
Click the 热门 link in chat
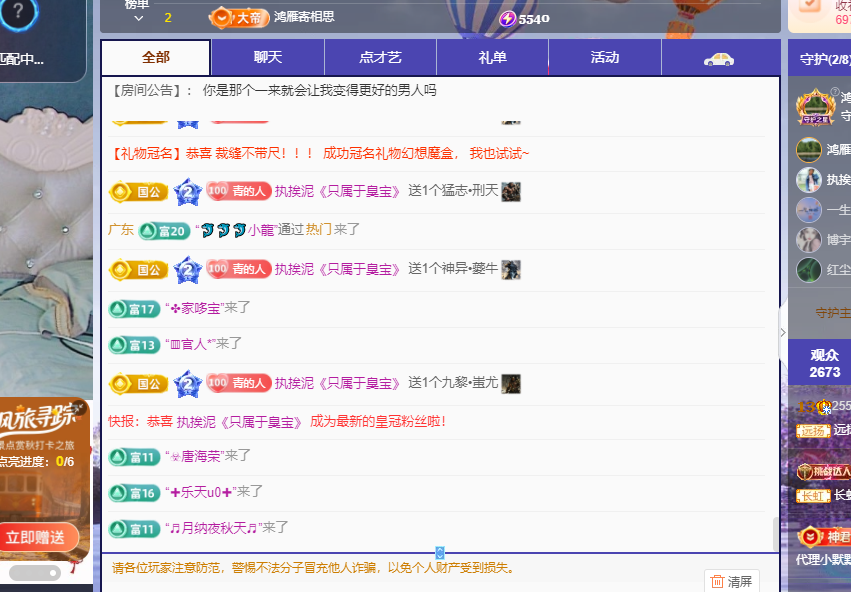[x=319, y=230]
